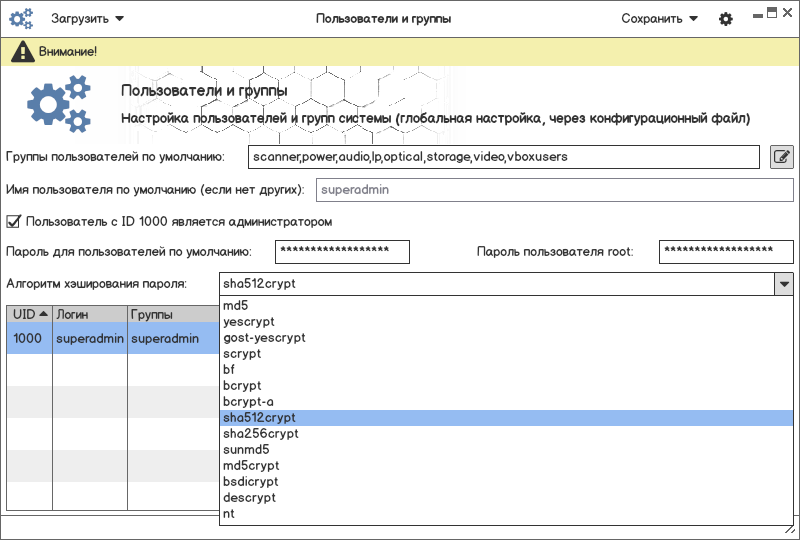The width and height of the screenshot is (800, 540).
Task: Toggle ID 1000 administrator checkbox
Action: click(x=14, y=221)
